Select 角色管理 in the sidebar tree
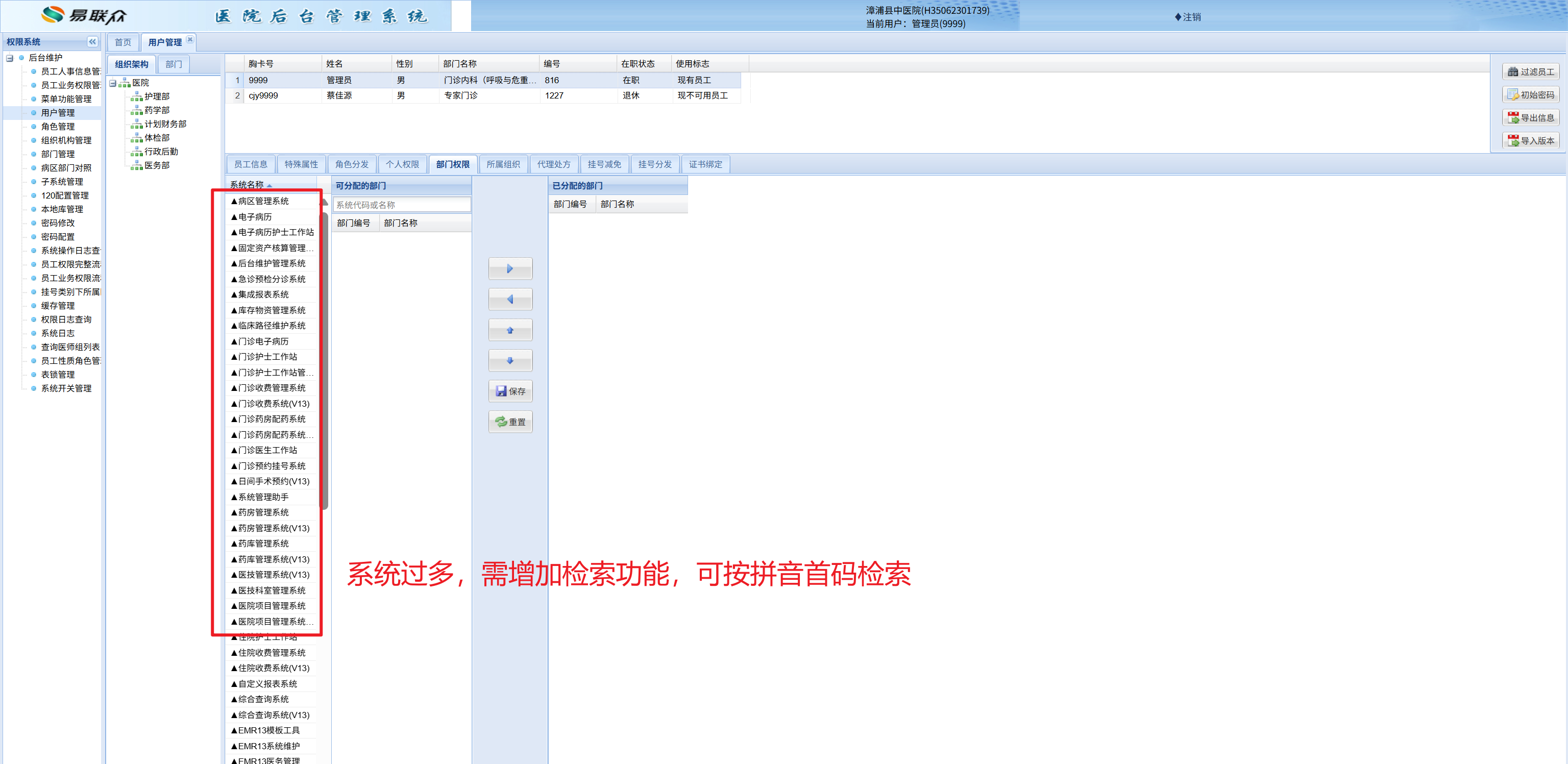 (x=58, y=127)
